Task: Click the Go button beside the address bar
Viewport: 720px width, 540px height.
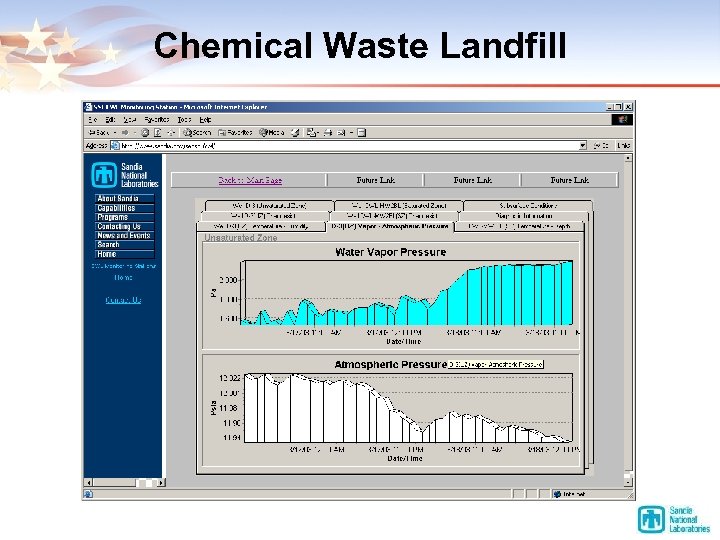Action: pyautogui.click(x=601, y=146)
